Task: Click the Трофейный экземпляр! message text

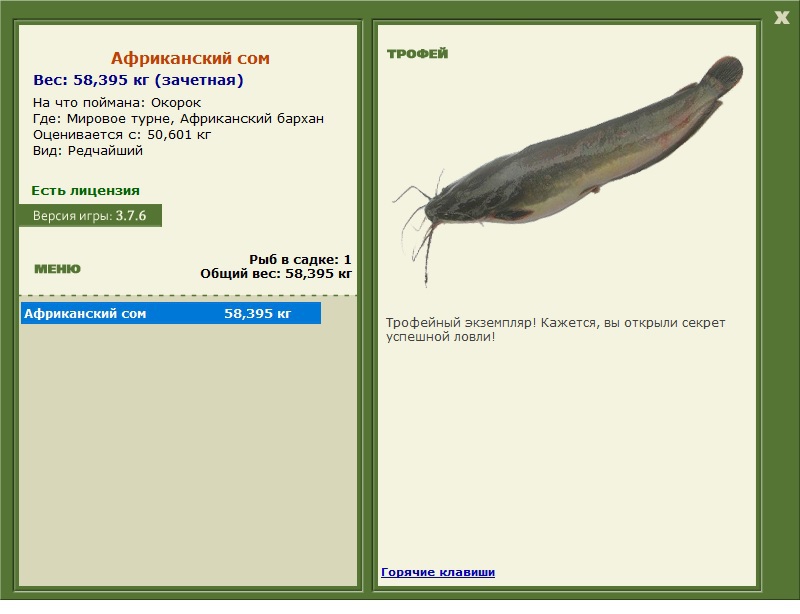Action: [x=555, y=330]
